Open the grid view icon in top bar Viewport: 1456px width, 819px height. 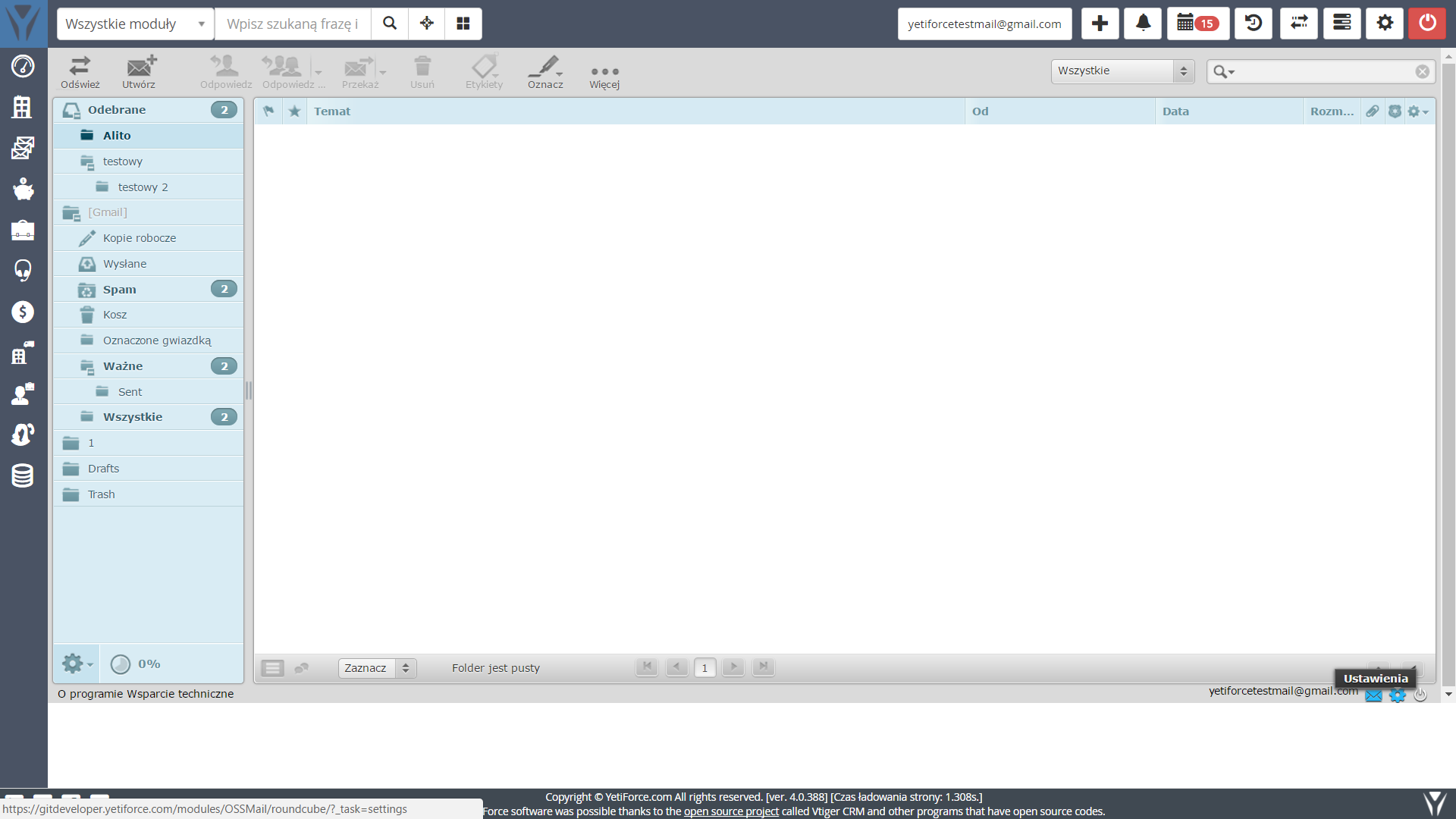[463, 24]
